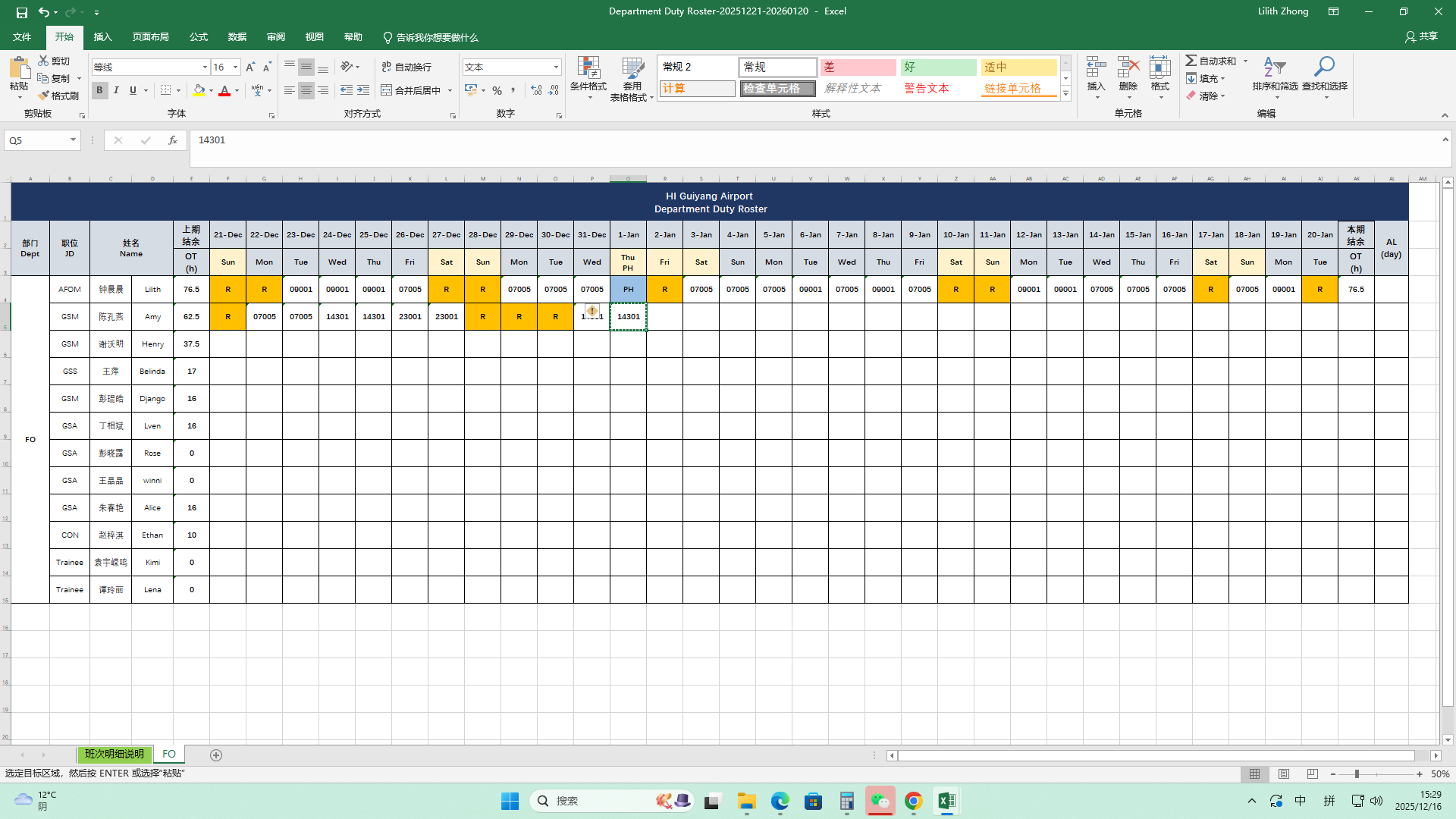Toggle Bold formatting
This screenshot has width=1456, height=819.
[x=99, y=90]
